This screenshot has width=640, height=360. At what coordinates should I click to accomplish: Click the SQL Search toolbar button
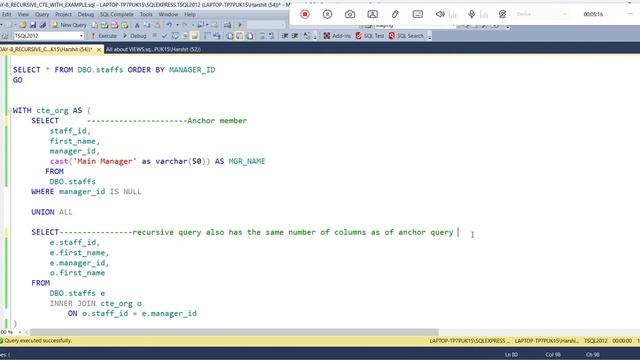tap(406, 36)
